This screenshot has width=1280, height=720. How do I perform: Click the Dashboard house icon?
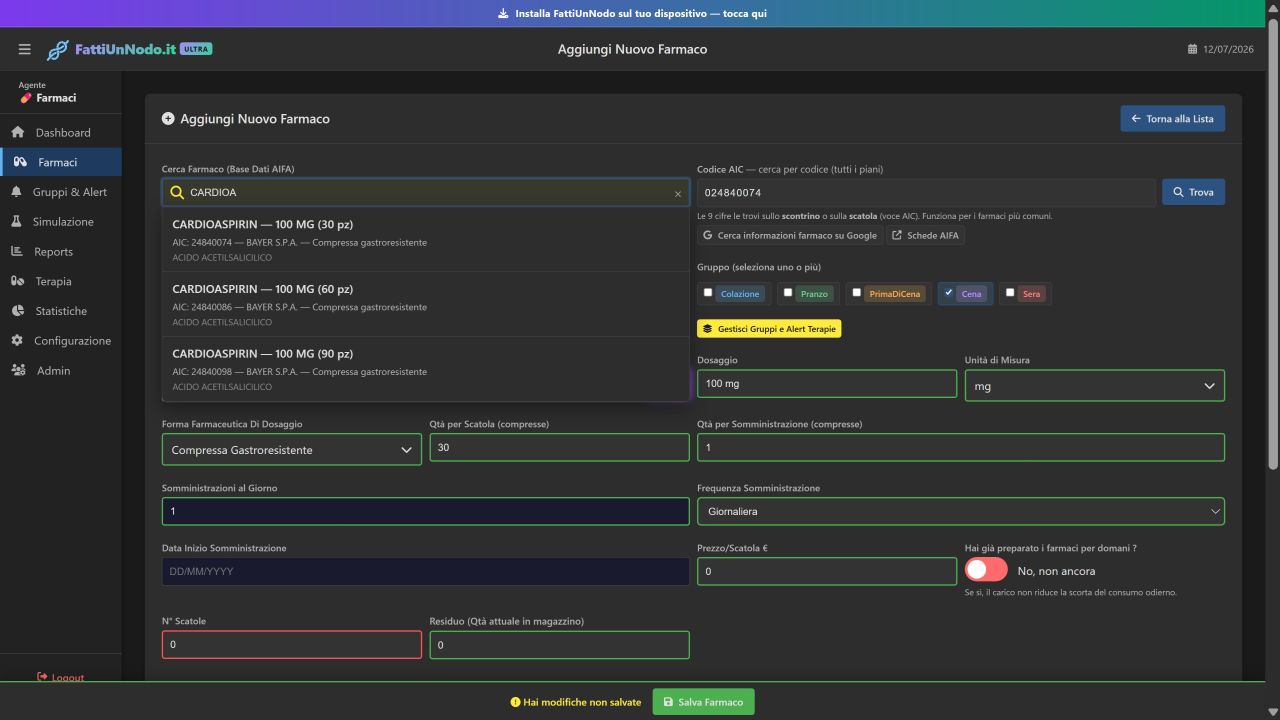coord(17,132)
